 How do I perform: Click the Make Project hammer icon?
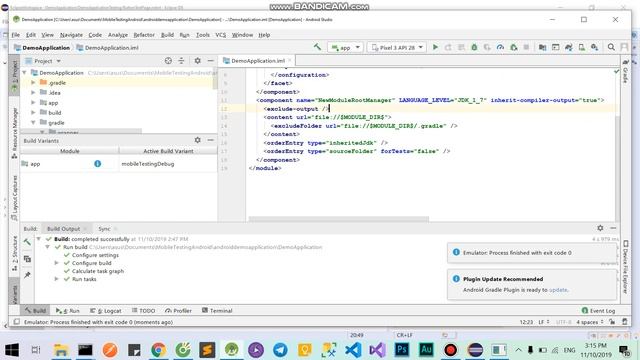(317, 47)
